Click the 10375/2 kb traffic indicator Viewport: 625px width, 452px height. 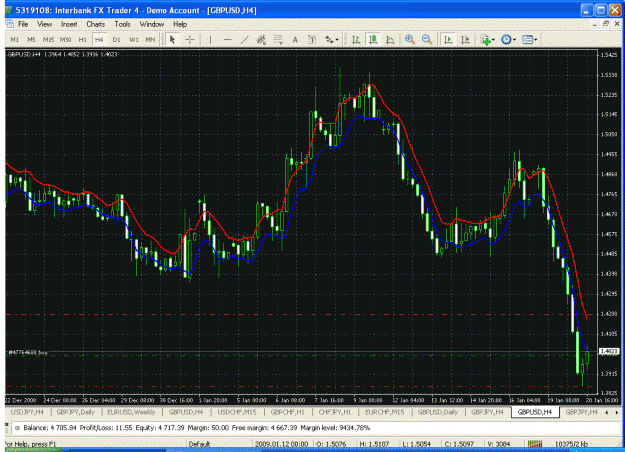[x=571, y=444]
